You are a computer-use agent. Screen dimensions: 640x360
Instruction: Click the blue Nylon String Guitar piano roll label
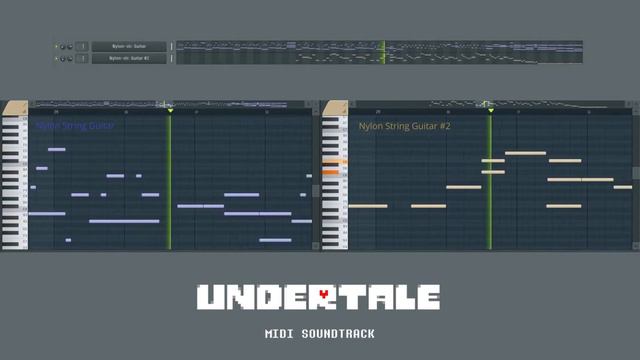(x=75, y=126)
